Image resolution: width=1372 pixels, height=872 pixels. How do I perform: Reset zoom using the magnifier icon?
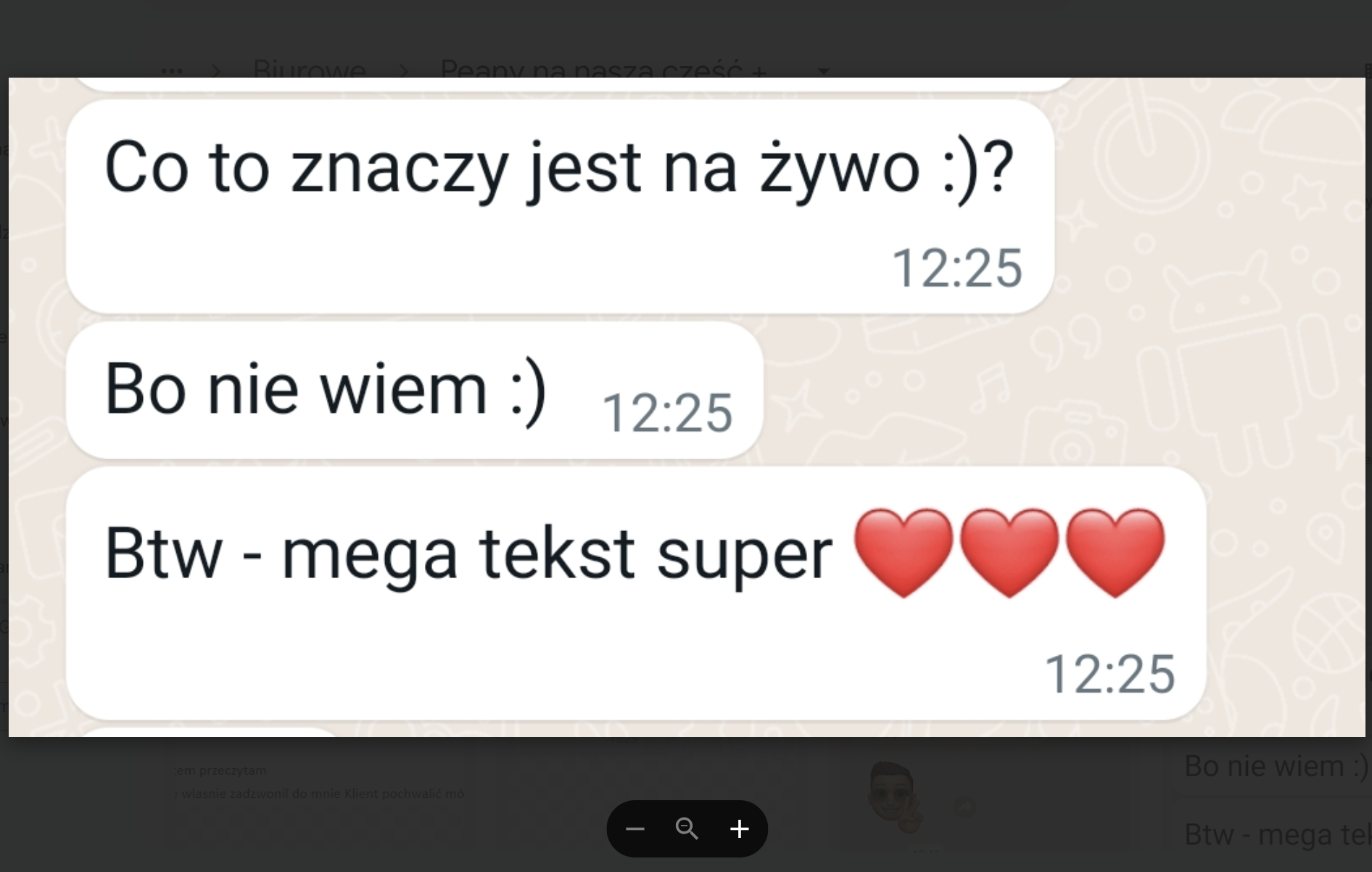coord(687,828)
